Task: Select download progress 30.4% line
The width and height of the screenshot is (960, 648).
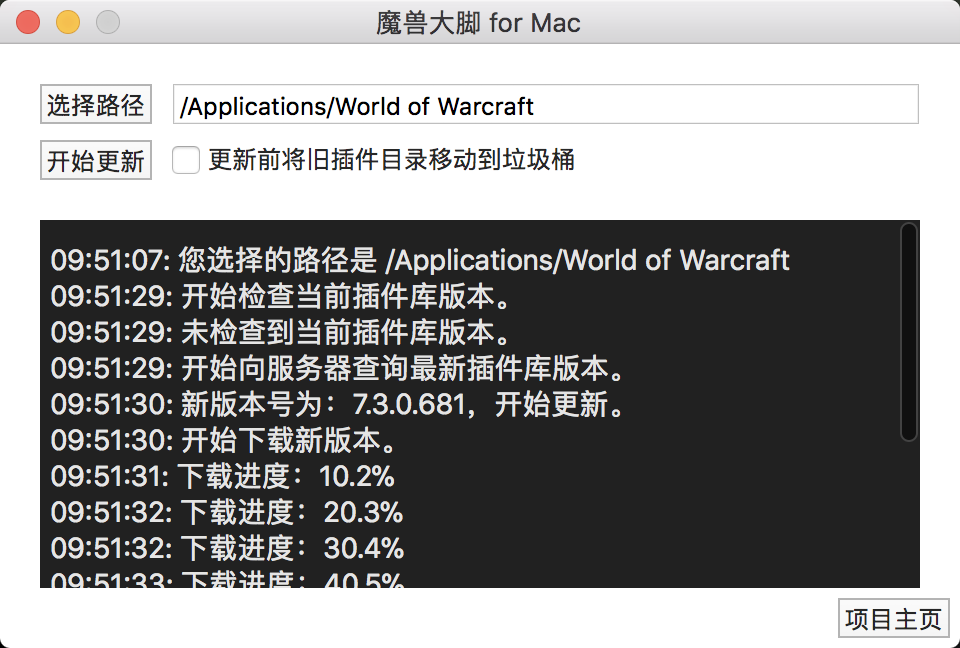Action: 227,548
